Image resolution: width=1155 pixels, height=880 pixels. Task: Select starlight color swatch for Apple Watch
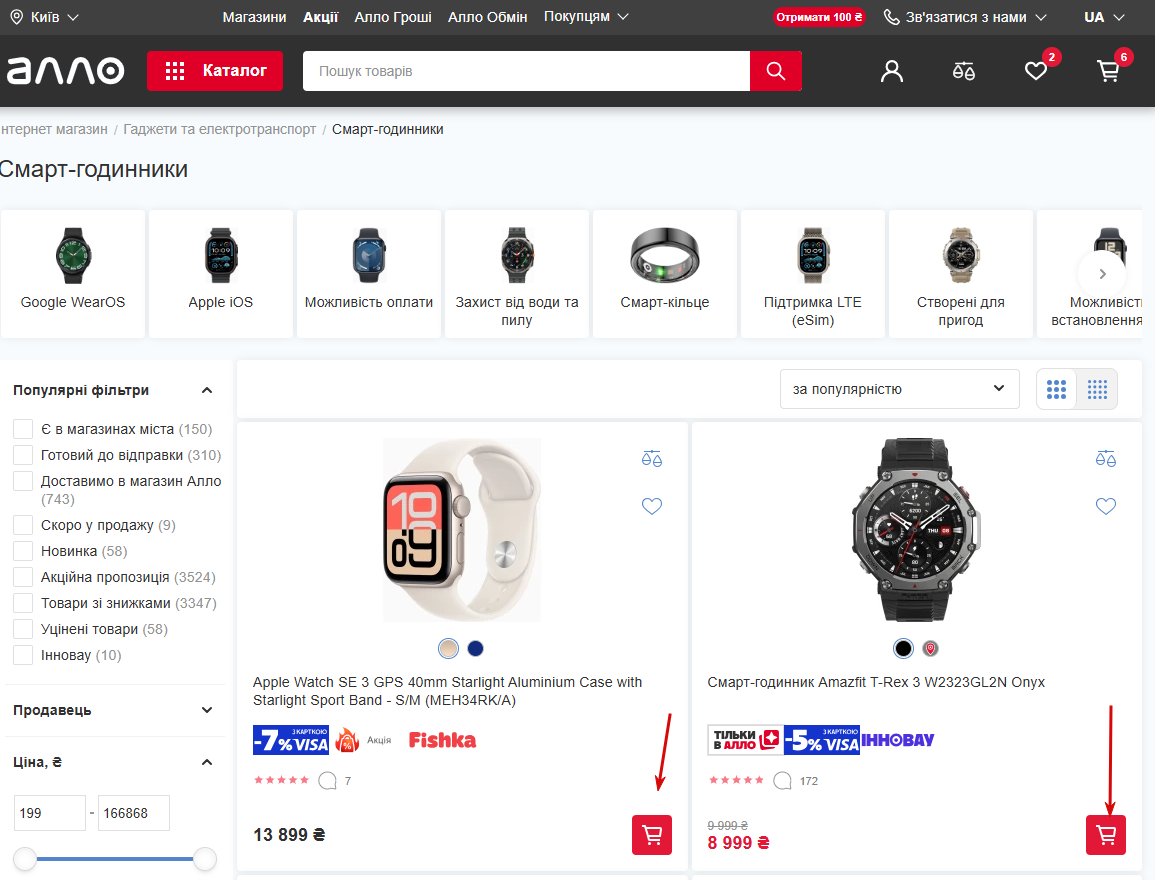[x=449, y=649]
